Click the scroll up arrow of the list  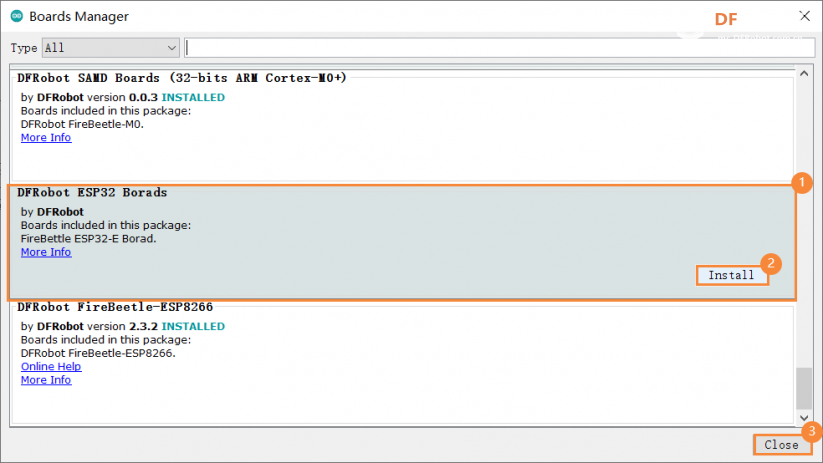(804, 74)
